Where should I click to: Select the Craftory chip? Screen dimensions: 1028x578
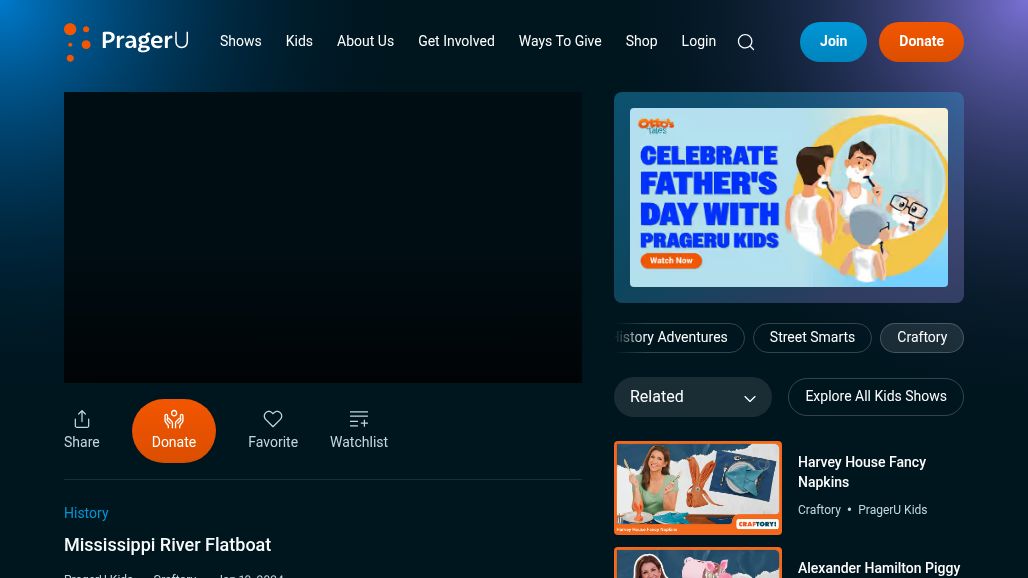pyautogui.click(x=922, y=337)
